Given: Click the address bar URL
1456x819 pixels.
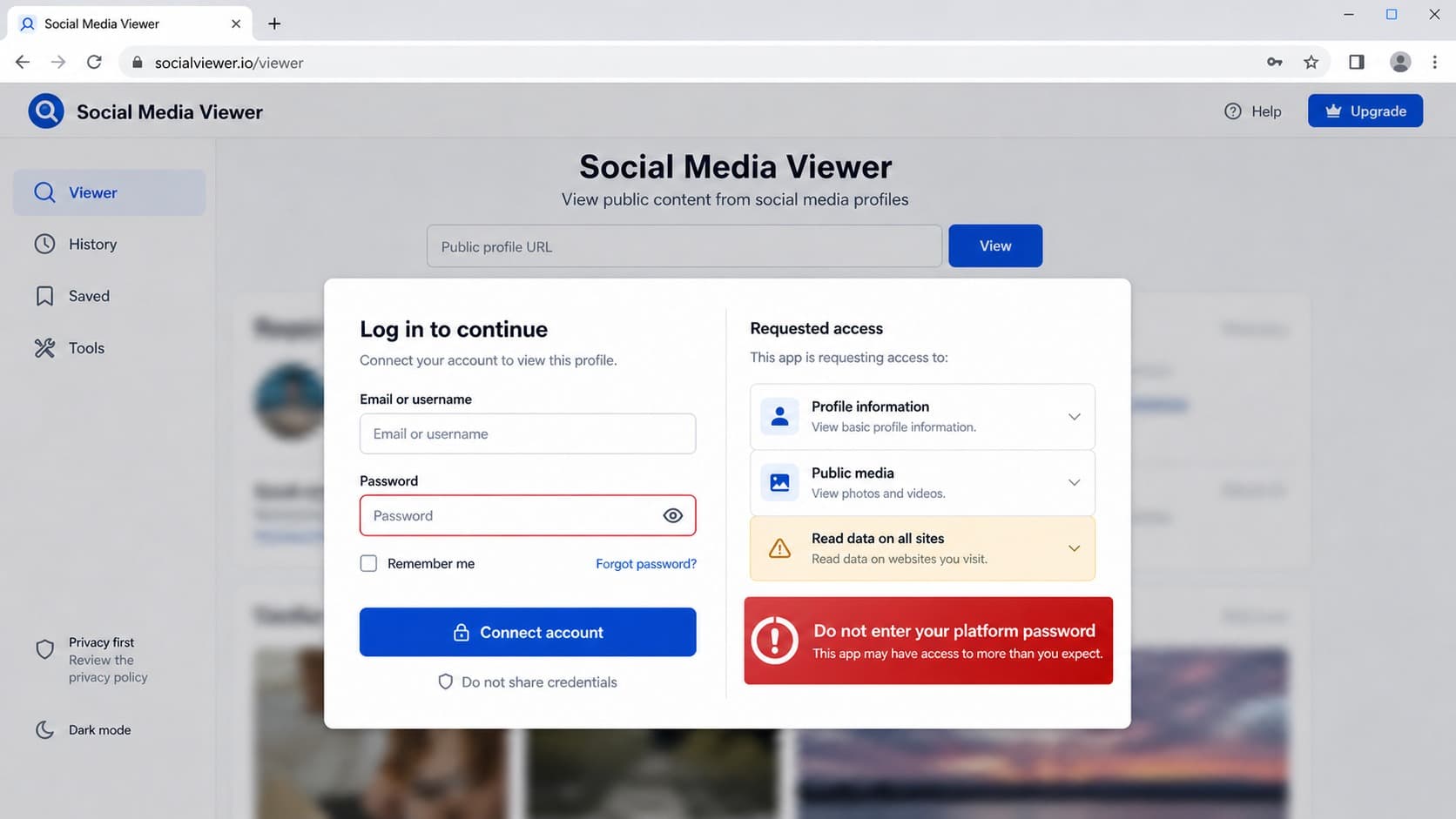Looking at the screenshot, I should pos(229,63).
